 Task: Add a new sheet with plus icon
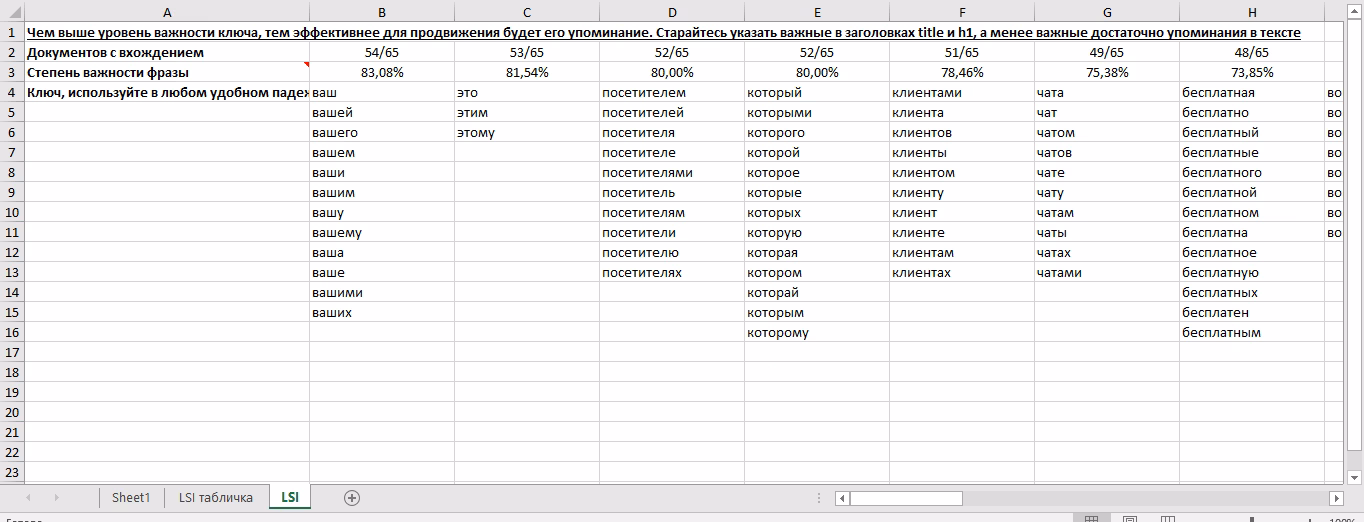(351, 498)
